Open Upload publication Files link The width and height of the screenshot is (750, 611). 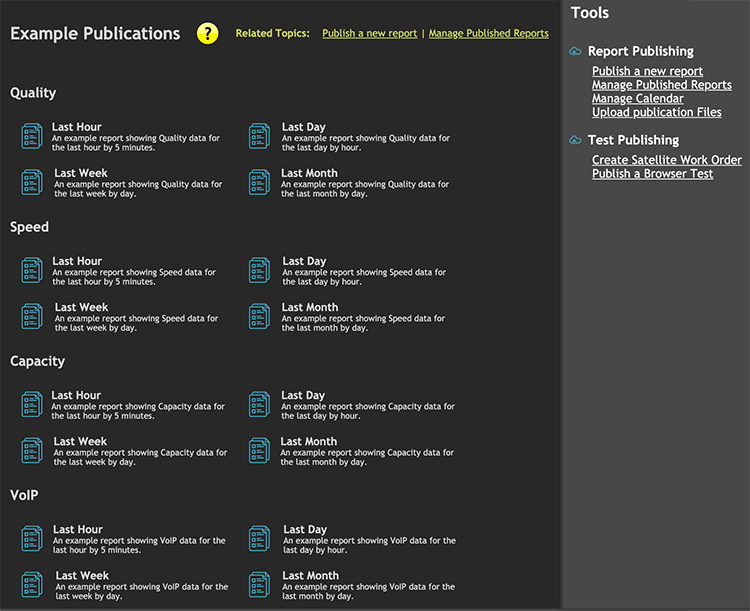click(x=657, y=112)
